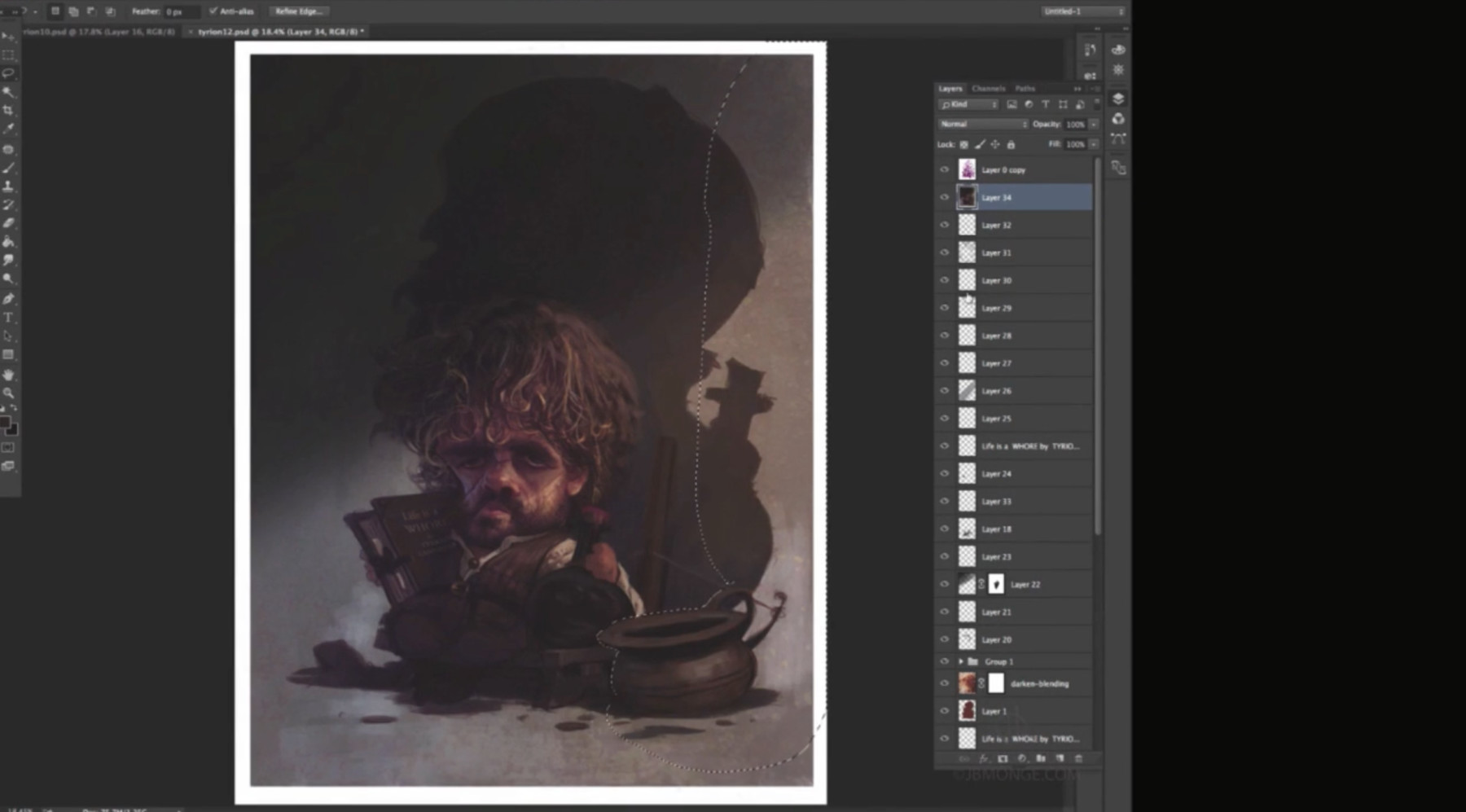The image size is (1466, 812).
Task: Select the Brush tool
Action: pos(8,168)
